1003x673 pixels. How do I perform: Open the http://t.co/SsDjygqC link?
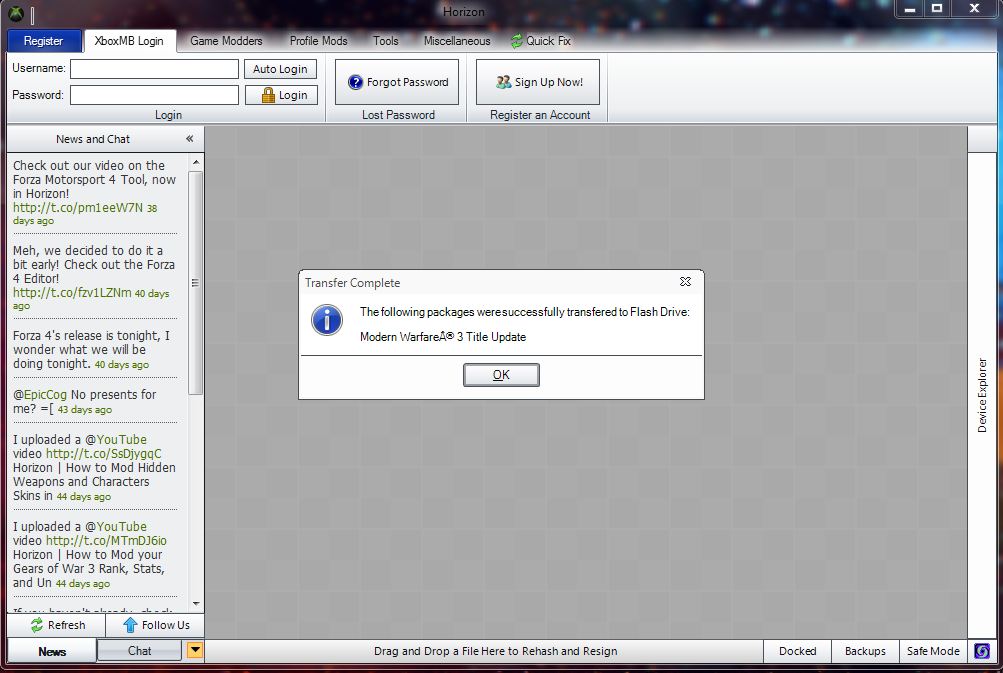click(x=104, y=454)
